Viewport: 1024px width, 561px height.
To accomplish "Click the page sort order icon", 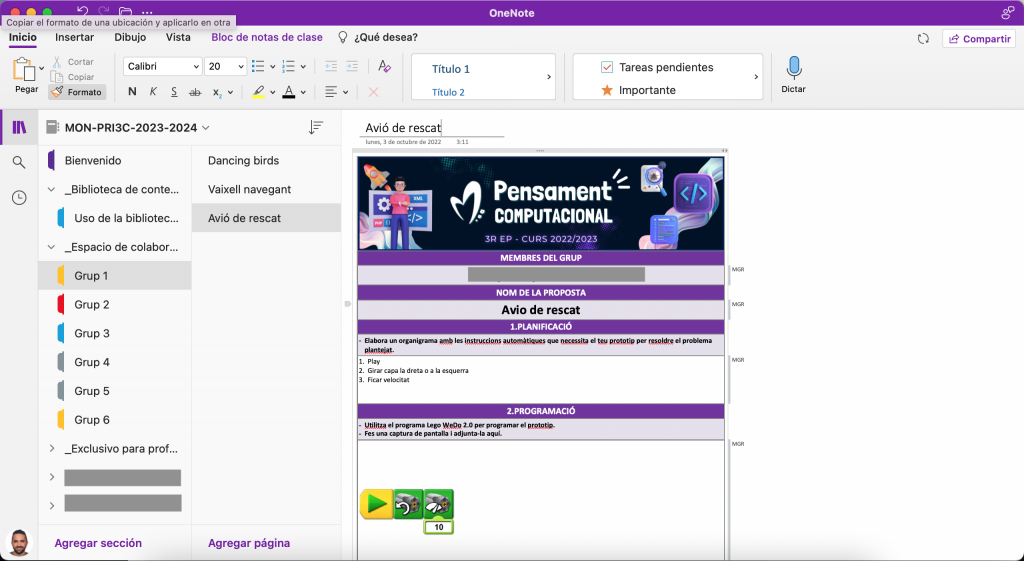I will (x=316, y=128).
